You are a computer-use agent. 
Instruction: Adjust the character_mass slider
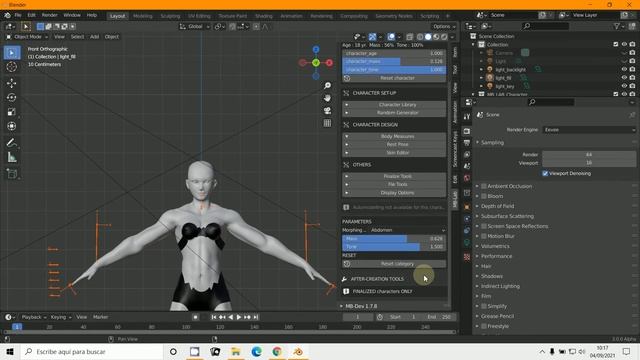(394, 61)
